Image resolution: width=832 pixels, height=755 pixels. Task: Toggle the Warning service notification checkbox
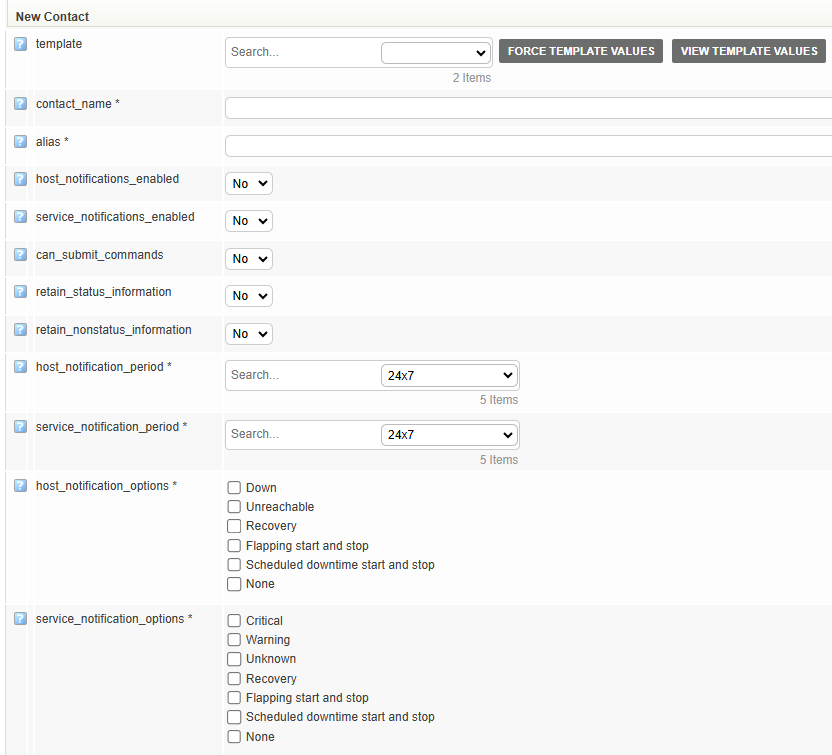tap(234, 640)
